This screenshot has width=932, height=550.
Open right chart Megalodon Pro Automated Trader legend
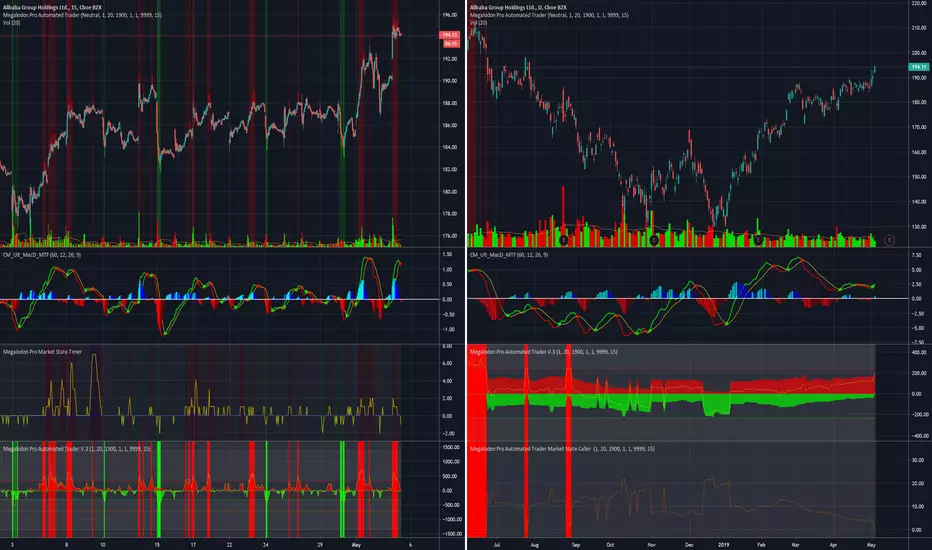[x=549, y=15]
